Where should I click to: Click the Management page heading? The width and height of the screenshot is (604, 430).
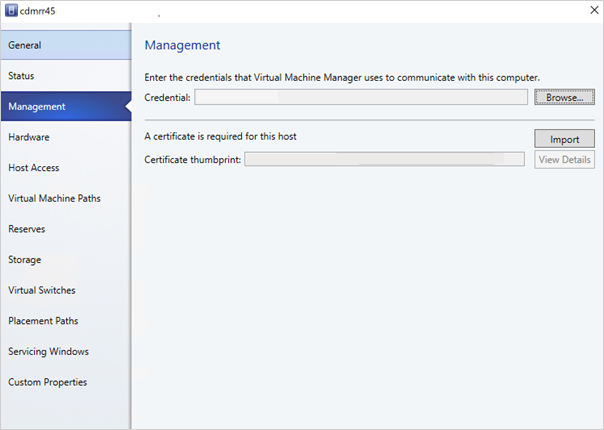coord(182,45)
